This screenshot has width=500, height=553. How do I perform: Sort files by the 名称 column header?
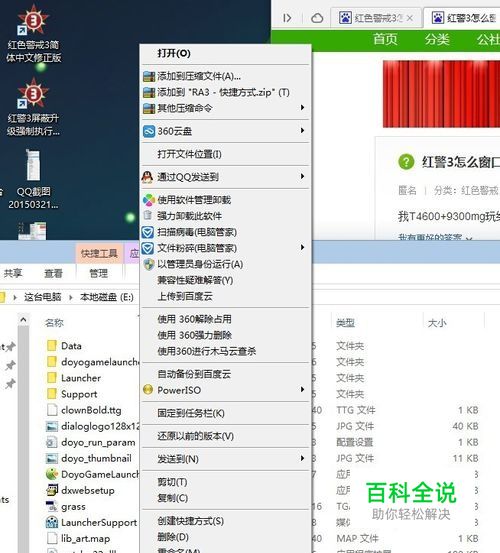pos(54,323)
